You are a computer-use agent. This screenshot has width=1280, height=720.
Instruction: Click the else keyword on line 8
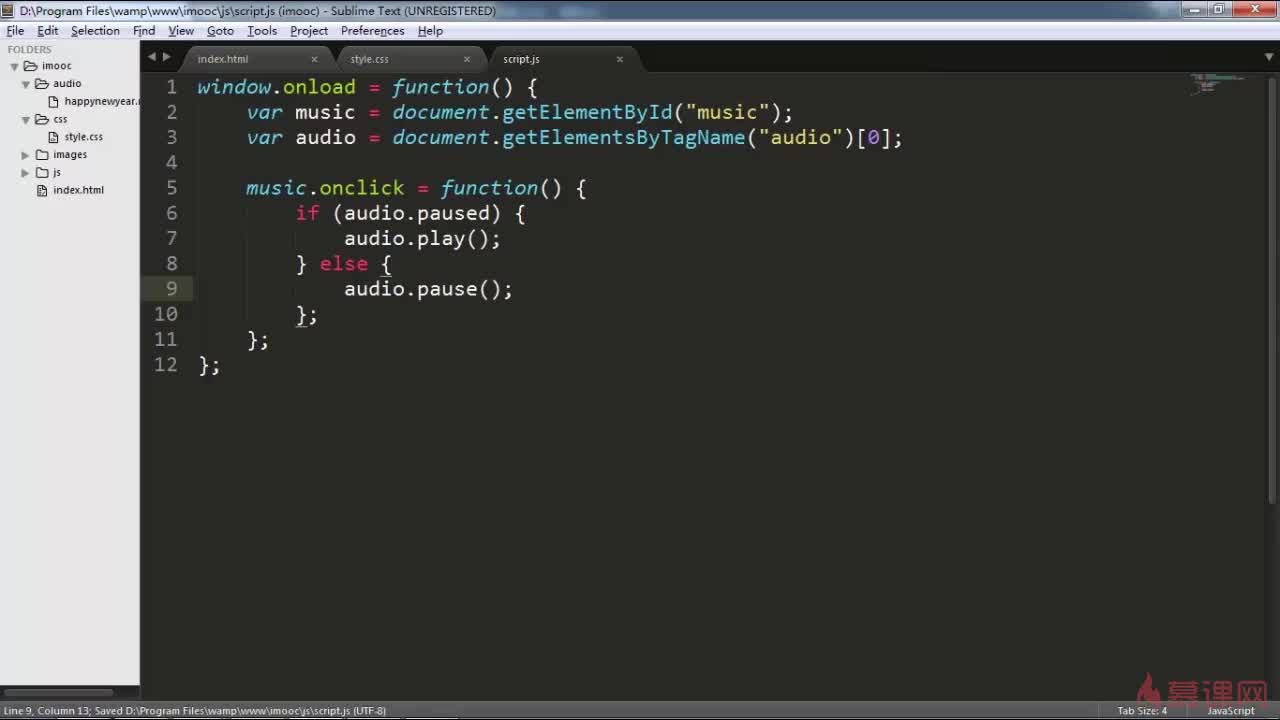pos(344,264)
